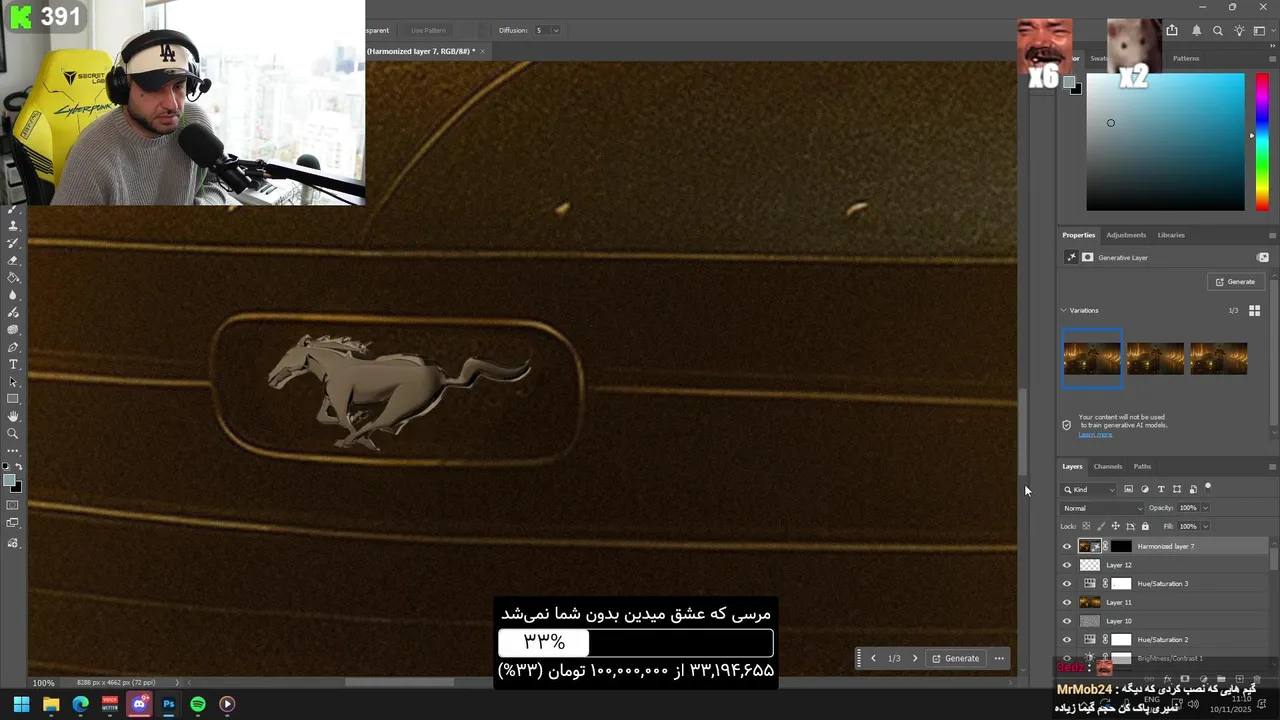Go to previous variation in task bar
The height and width of the screenshot is (720, 1280).
click(x=873, y=658)
